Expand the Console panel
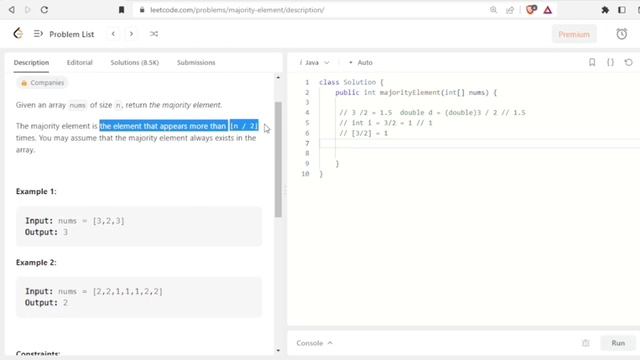The width and height of the screenshot is (640, 360). click(314, 343)
